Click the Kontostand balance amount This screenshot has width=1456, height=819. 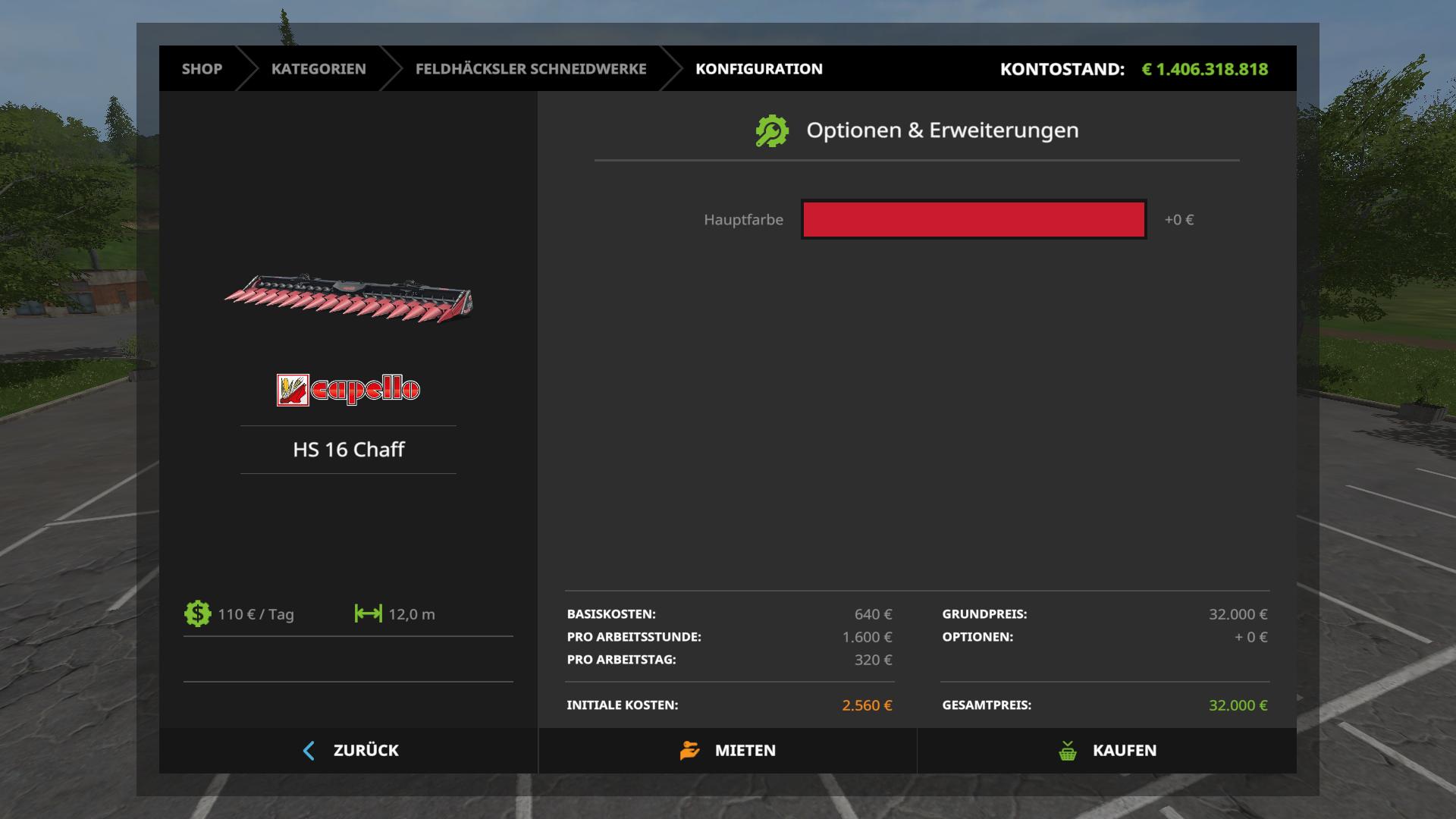(1204, 69)
